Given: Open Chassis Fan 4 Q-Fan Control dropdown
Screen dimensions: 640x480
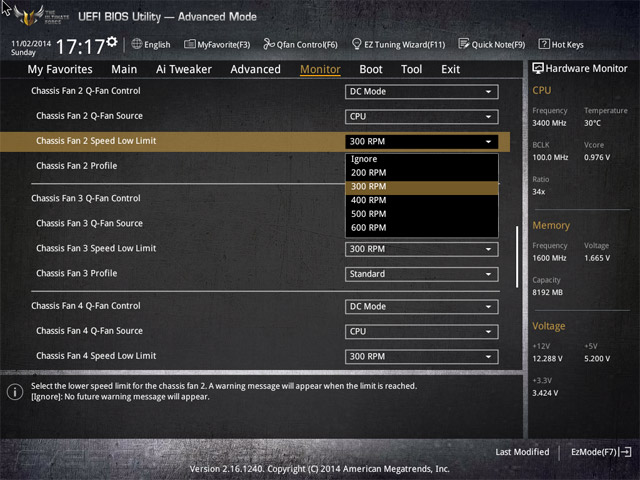Looking at the screenshot, I should pos(422,307).
